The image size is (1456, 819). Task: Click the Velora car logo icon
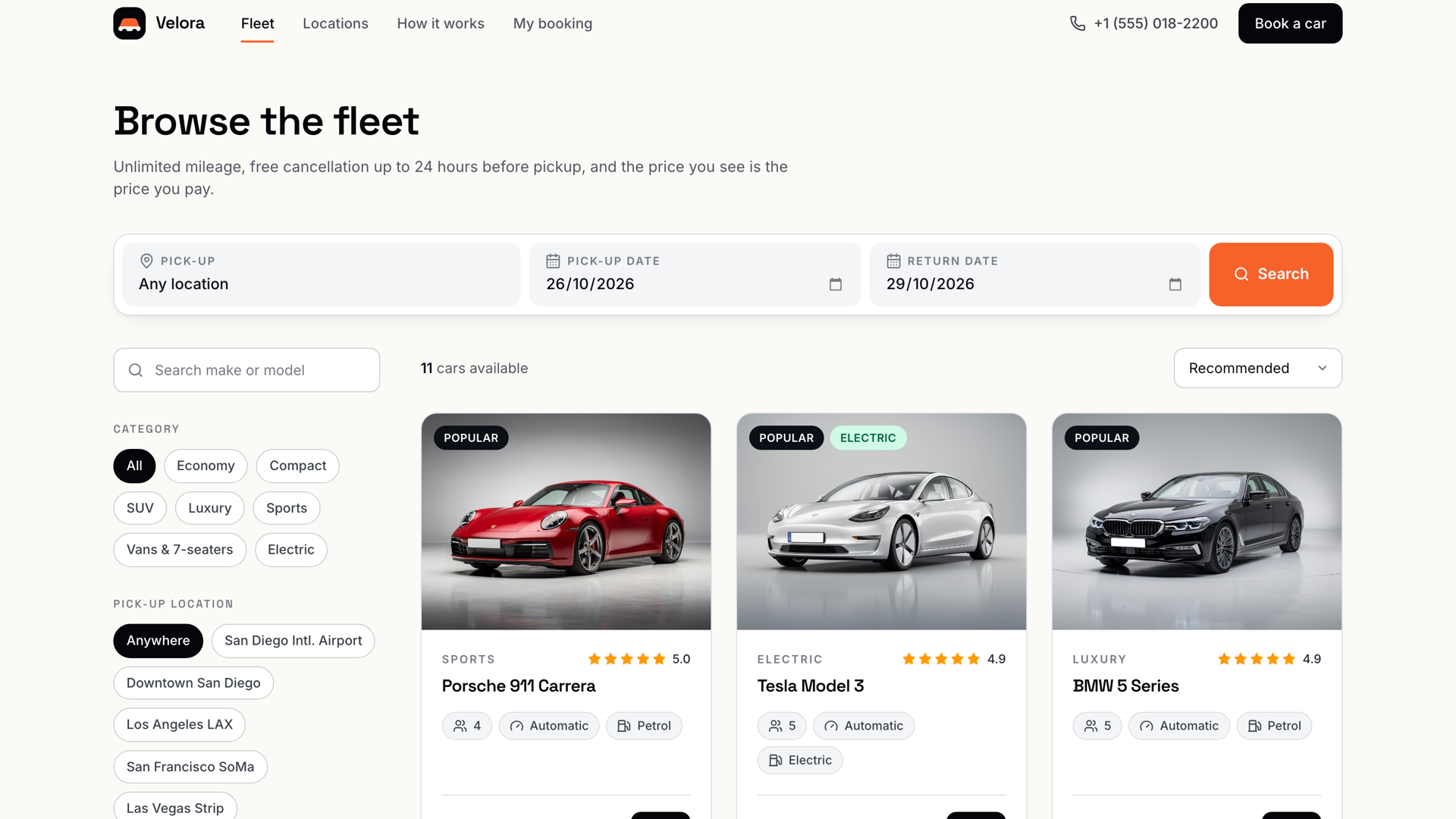pyautogui.click(x=130, y=24)
